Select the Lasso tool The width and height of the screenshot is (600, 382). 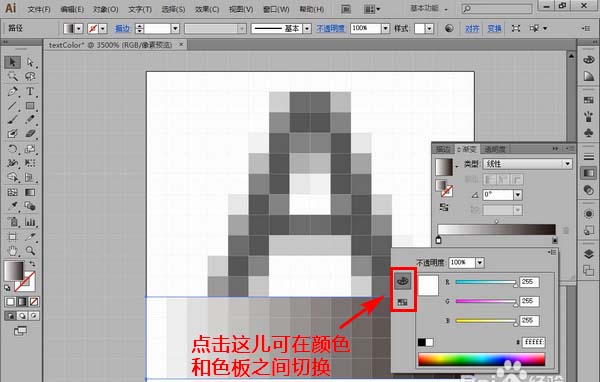30,77
